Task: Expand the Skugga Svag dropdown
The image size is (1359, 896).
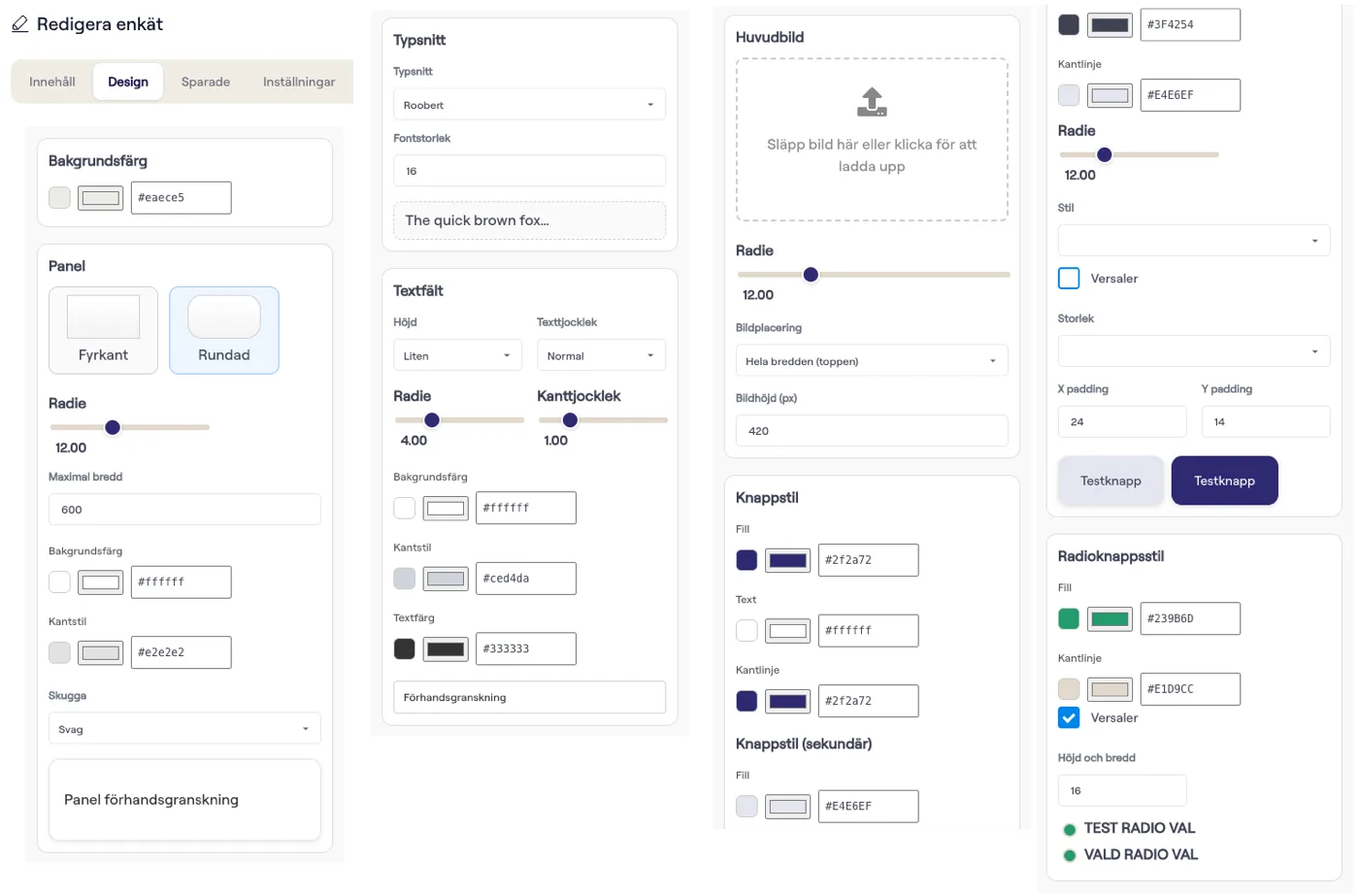Action: (184, 729)
